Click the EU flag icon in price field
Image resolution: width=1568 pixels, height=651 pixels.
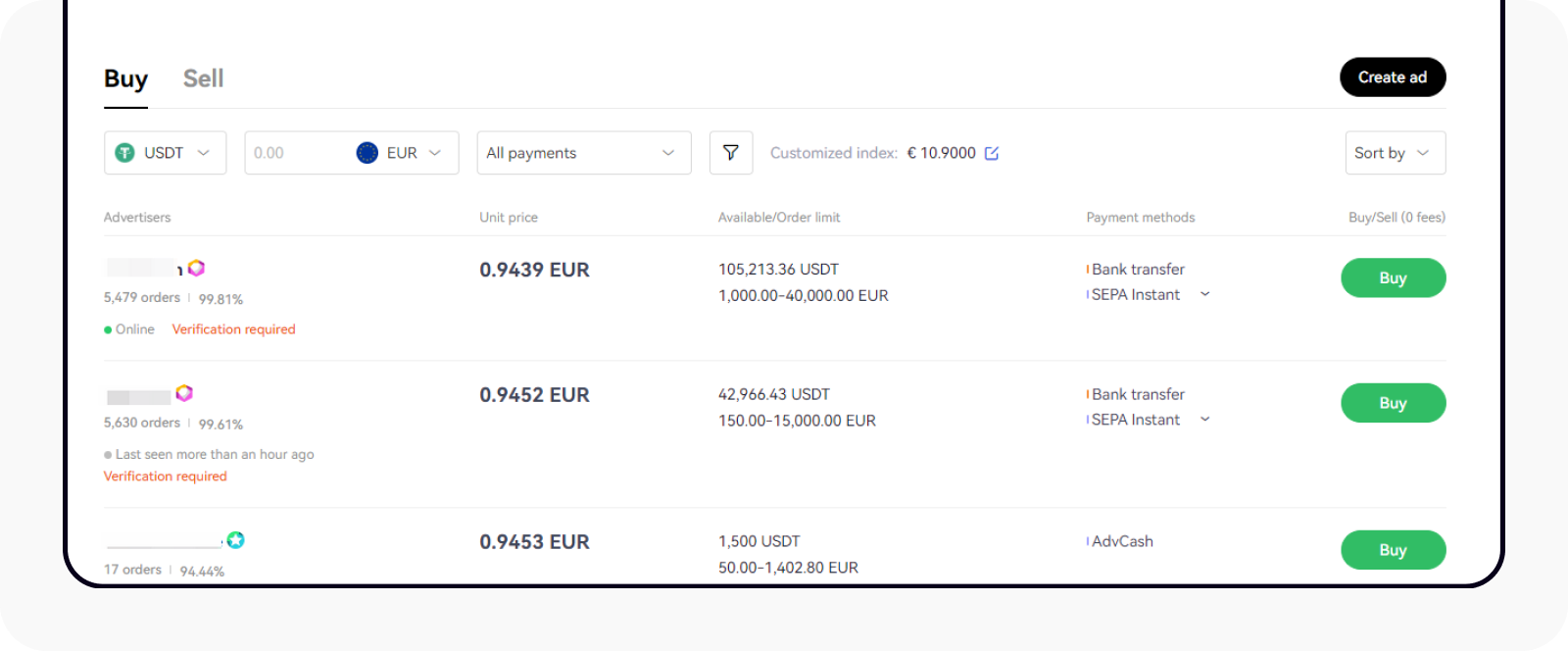click(367, 153)
